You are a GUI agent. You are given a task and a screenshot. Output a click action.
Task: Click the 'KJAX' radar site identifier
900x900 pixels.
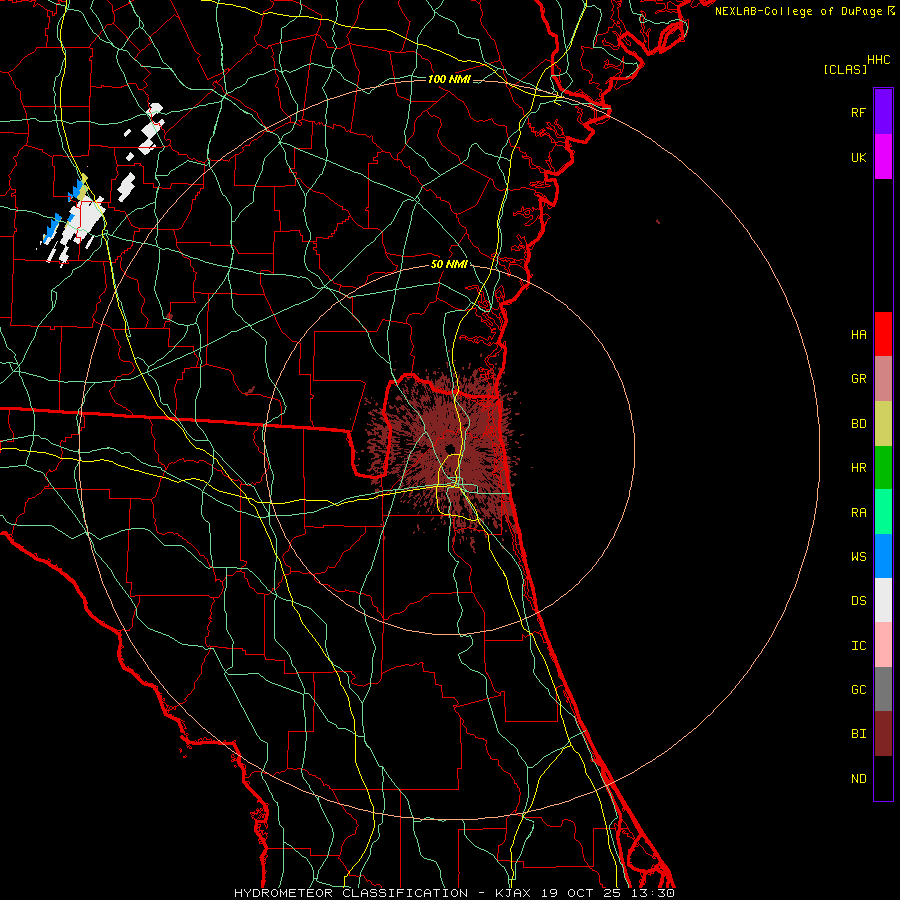pyautogui.click(x=513, y=893)
